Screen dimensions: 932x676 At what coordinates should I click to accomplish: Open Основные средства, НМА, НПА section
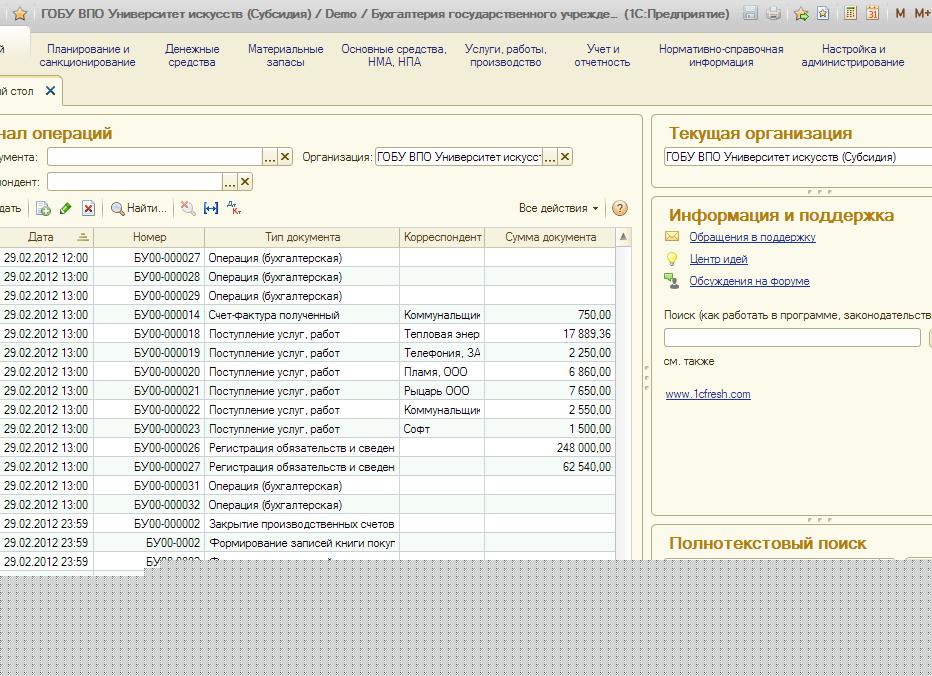[394, 55]
